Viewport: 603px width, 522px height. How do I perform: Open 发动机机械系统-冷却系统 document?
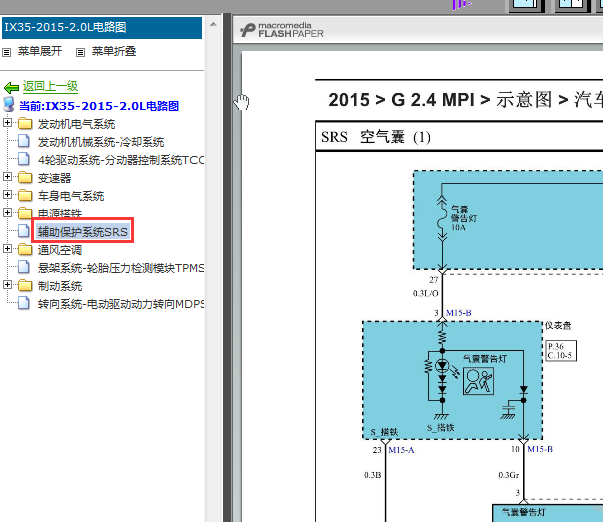click(x=101, y=142)
